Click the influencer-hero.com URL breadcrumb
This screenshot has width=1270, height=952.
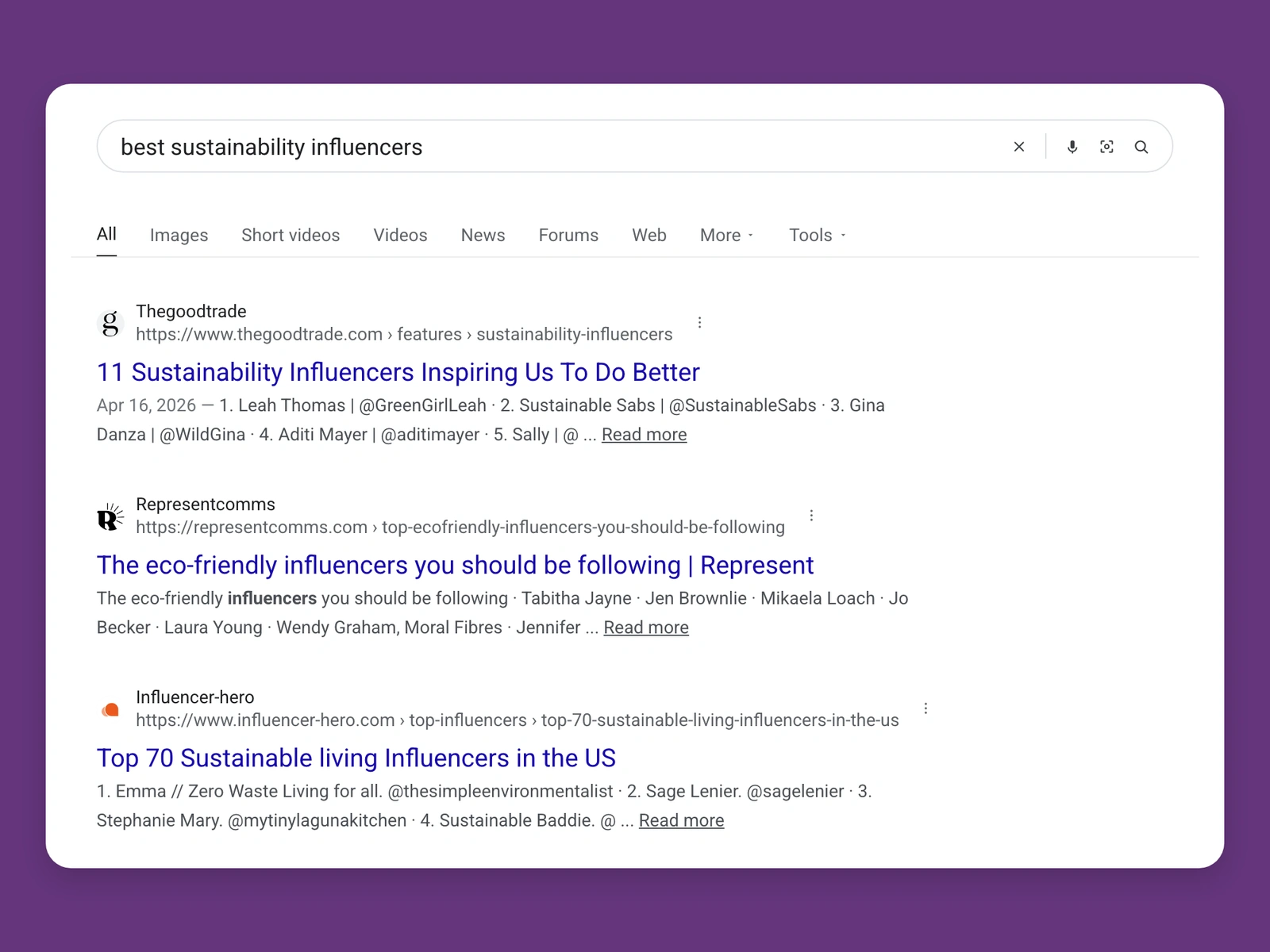[x=518, y=720]
